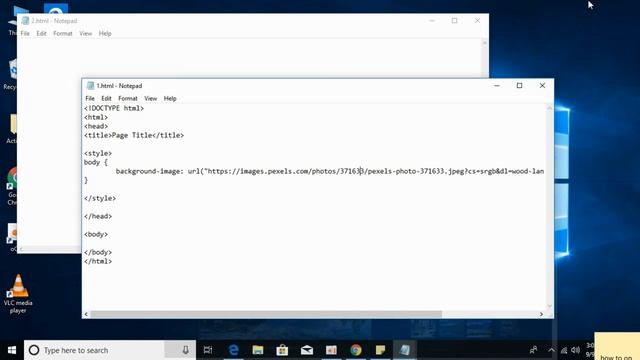The image size is (640, 360).
Task: Click active Notepad icon on taskbar
Action: point(404,350)
